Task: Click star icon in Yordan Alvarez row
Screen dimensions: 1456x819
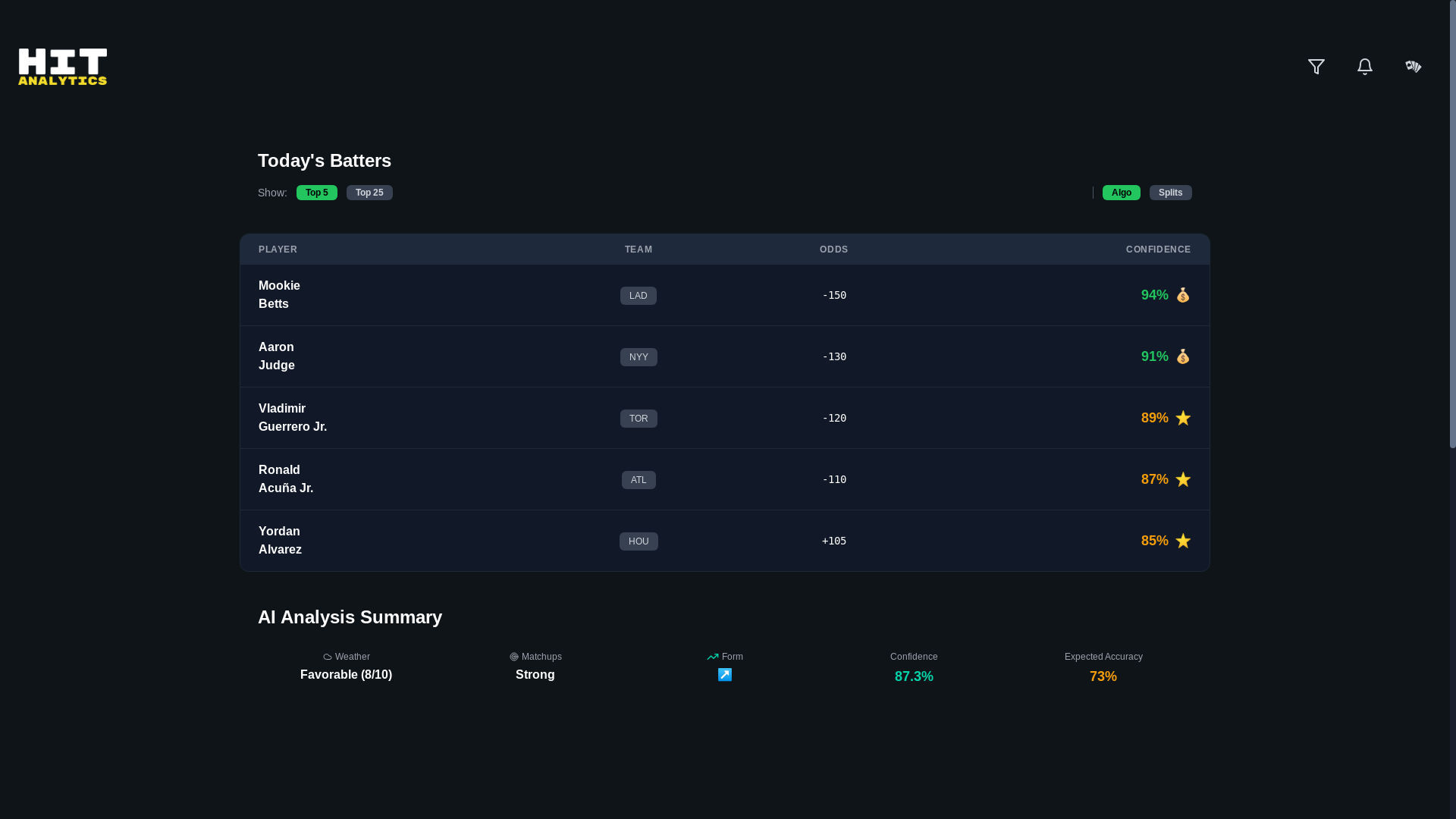Action: [x=1183, y=541]
